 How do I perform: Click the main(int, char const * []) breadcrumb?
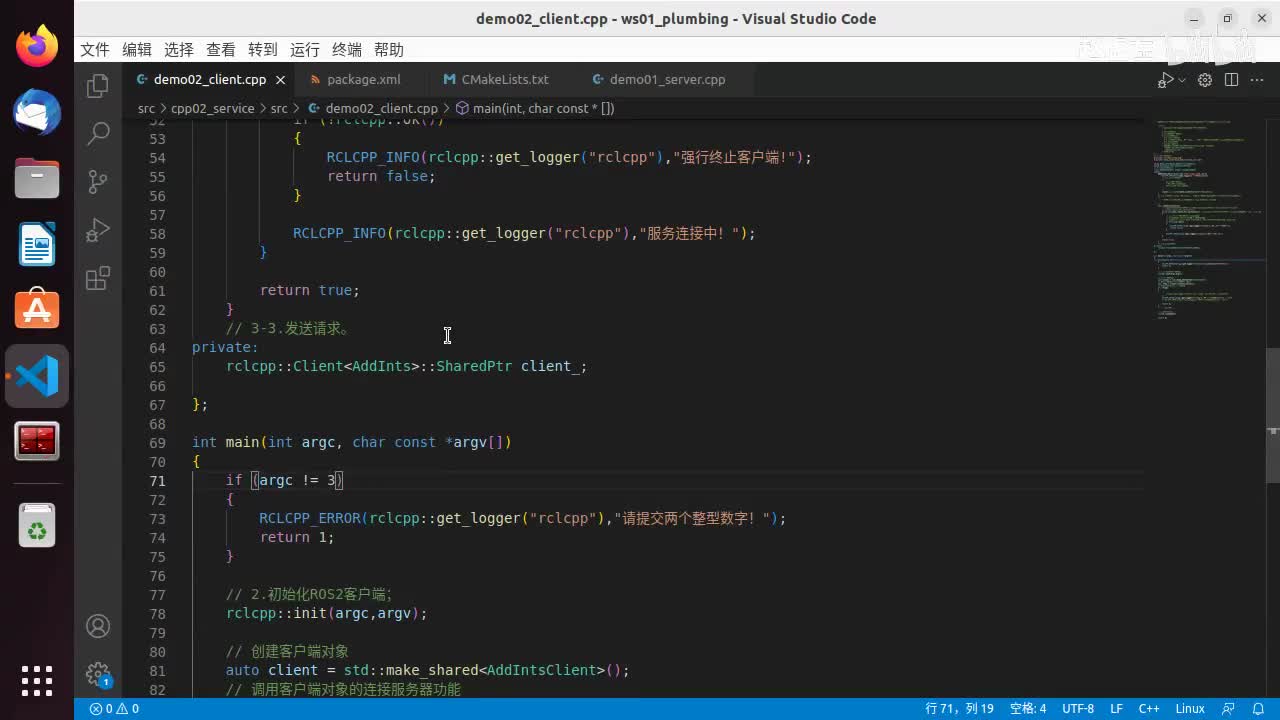point(535,108)
